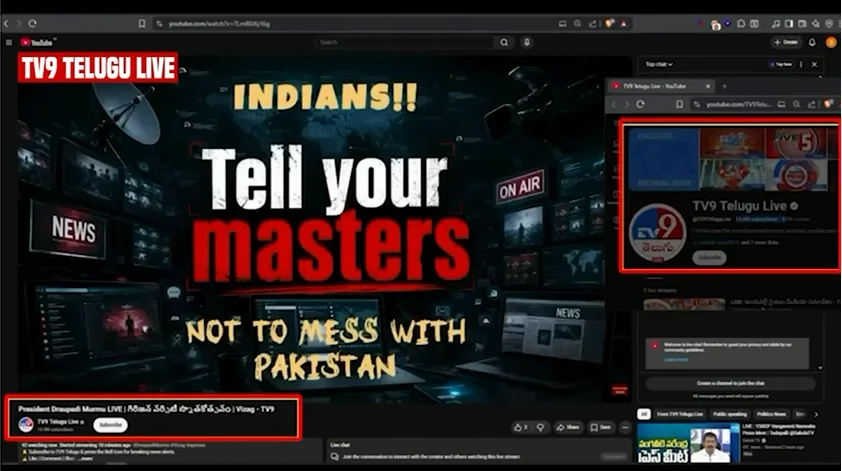Click the red logo in the video's lower corner
842x471 pixels.
click(x=620, y=389)
